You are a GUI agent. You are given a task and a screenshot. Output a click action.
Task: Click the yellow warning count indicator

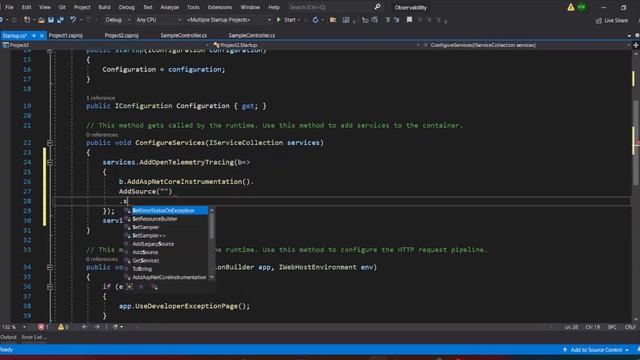63,327
